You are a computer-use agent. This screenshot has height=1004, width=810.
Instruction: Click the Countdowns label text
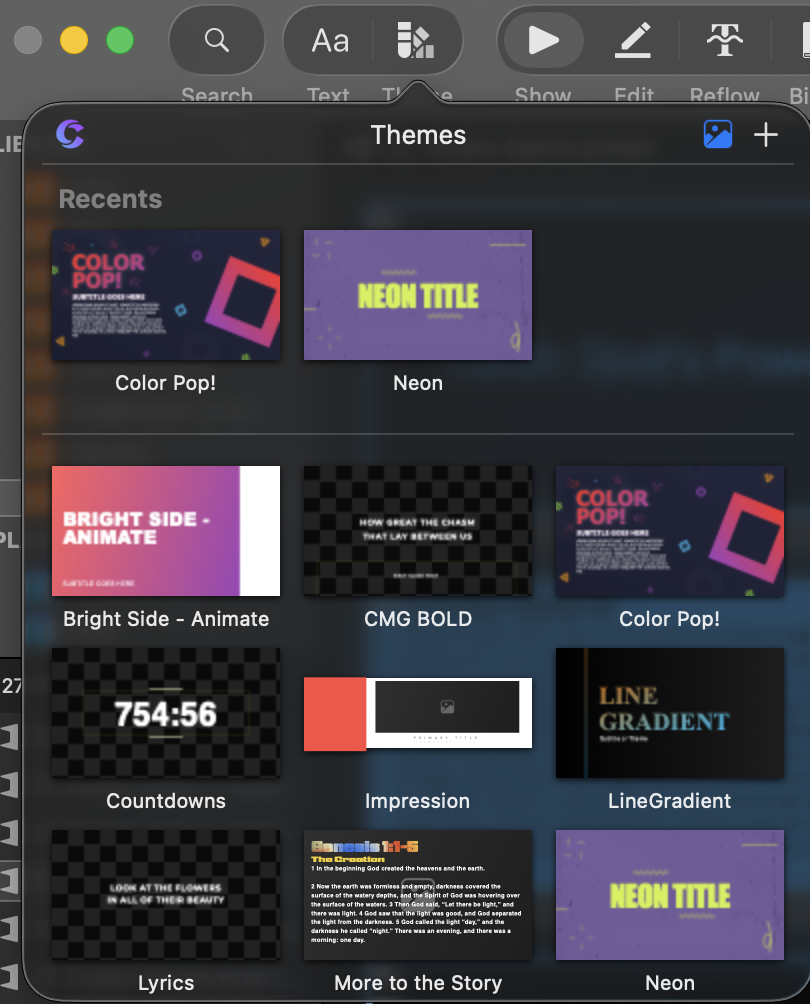166,801
